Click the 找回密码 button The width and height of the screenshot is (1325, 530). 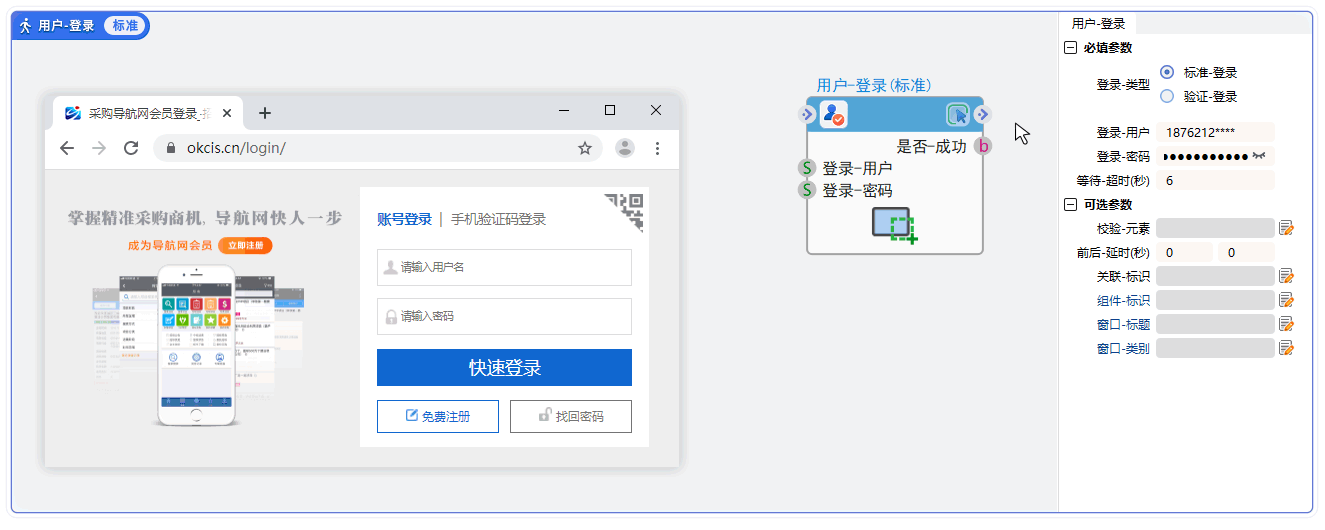(570, 416)
